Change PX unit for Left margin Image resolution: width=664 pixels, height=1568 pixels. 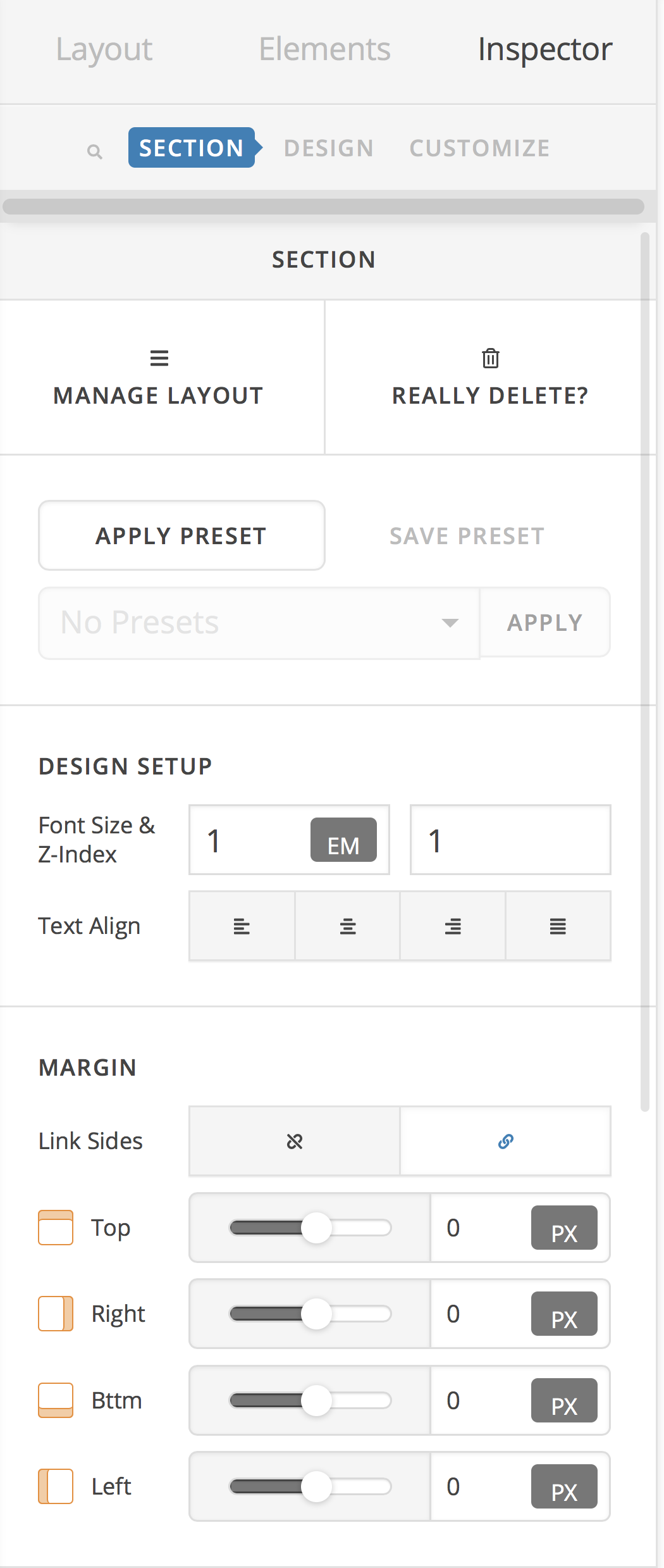[564, 1487]
